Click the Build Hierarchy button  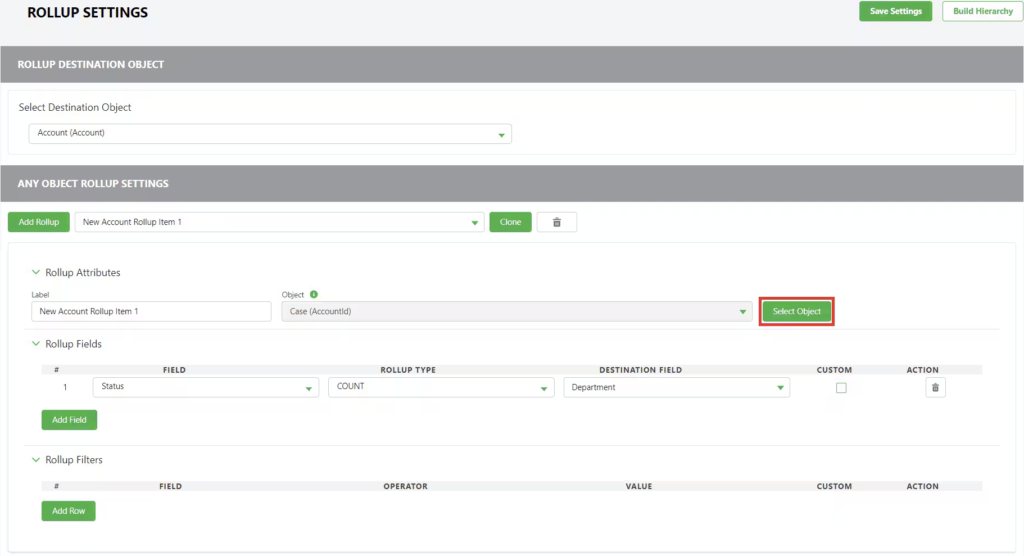click(x=982, y=11)
